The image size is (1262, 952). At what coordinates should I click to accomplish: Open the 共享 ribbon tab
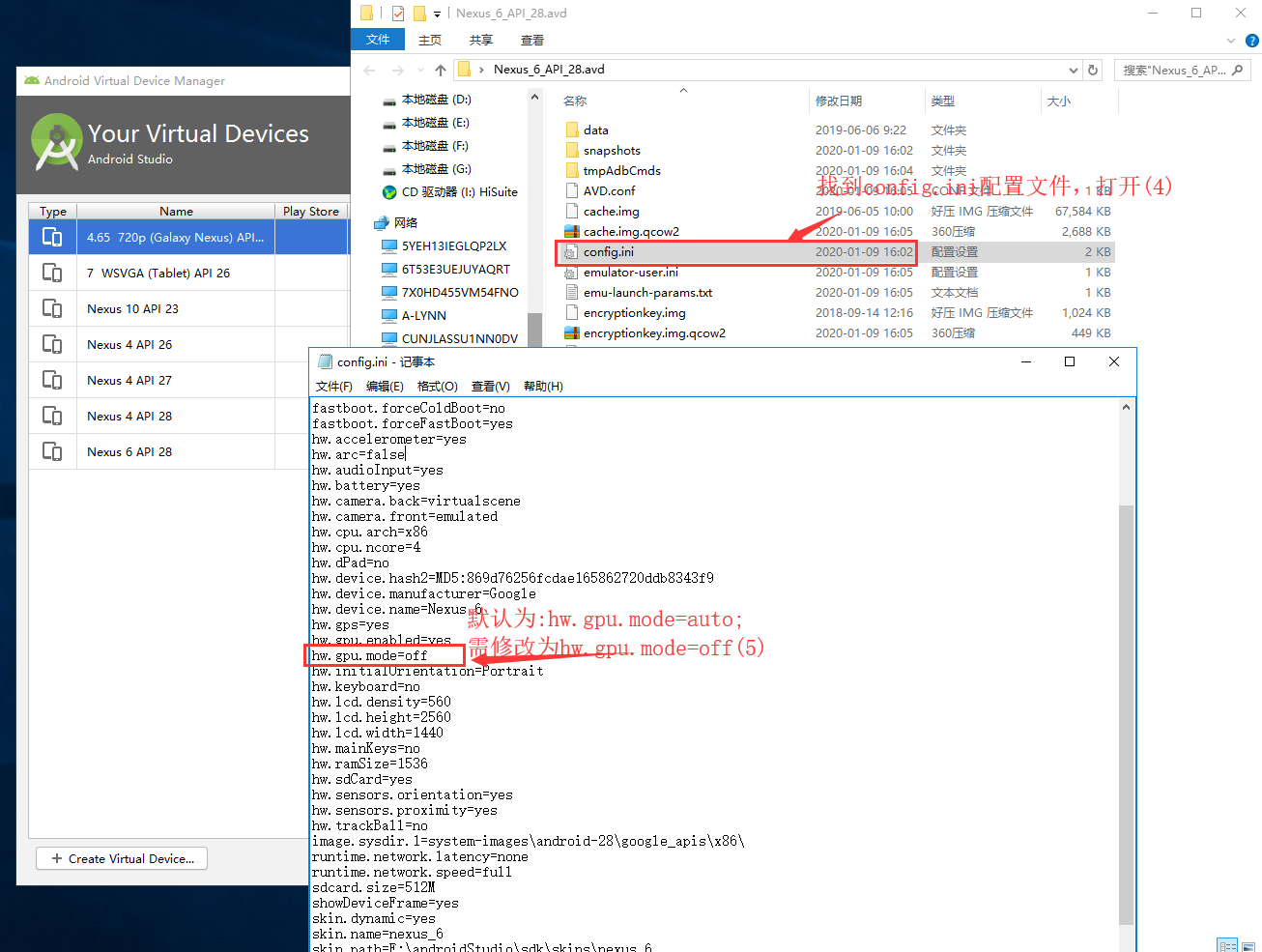coord(481,41)
